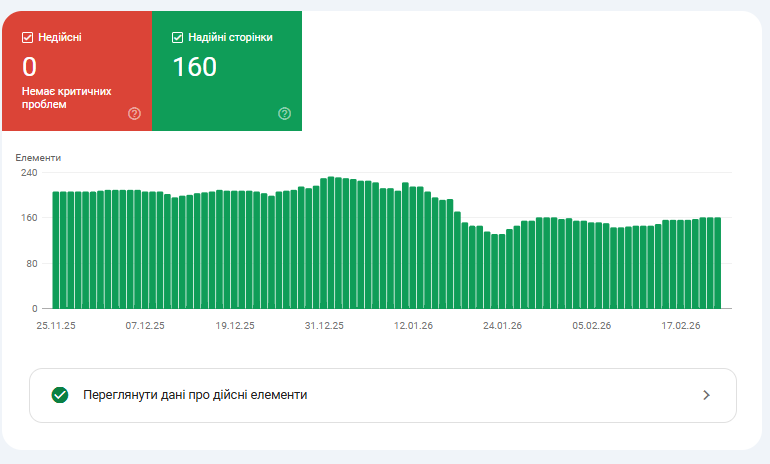Toggle the Недійсні checkbox

pos(28,38)
